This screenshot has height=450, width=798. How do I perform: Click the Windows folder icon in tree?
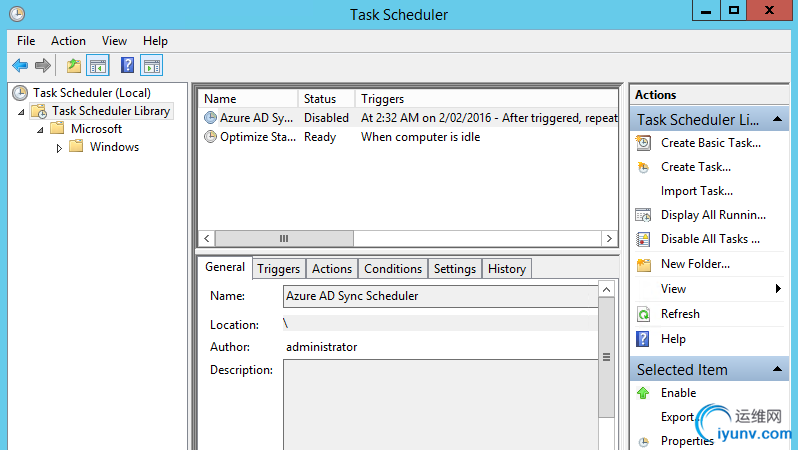tap(76, 147)
